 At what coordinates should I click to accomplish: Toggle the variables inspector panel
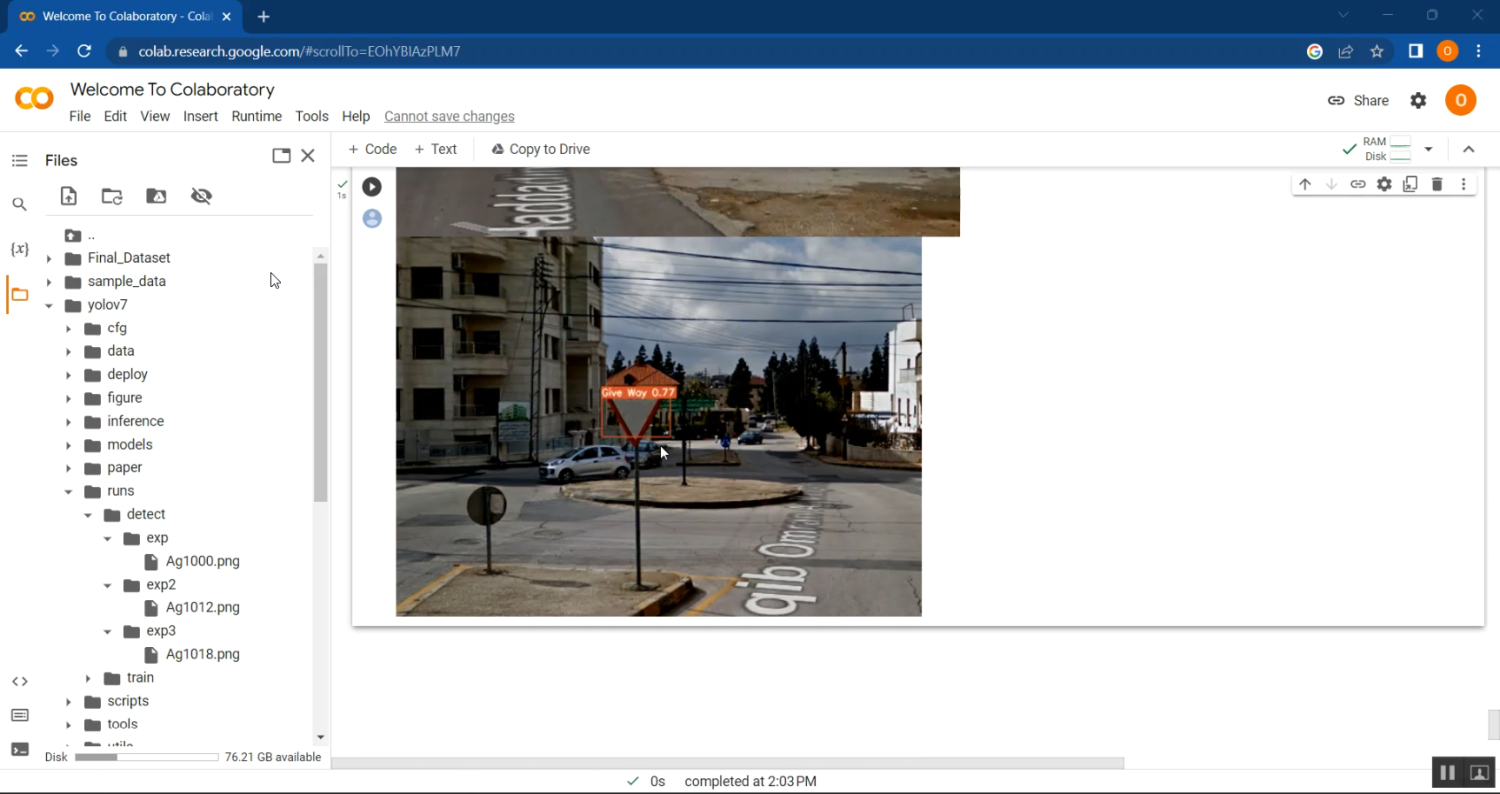(x=19, y=249)
